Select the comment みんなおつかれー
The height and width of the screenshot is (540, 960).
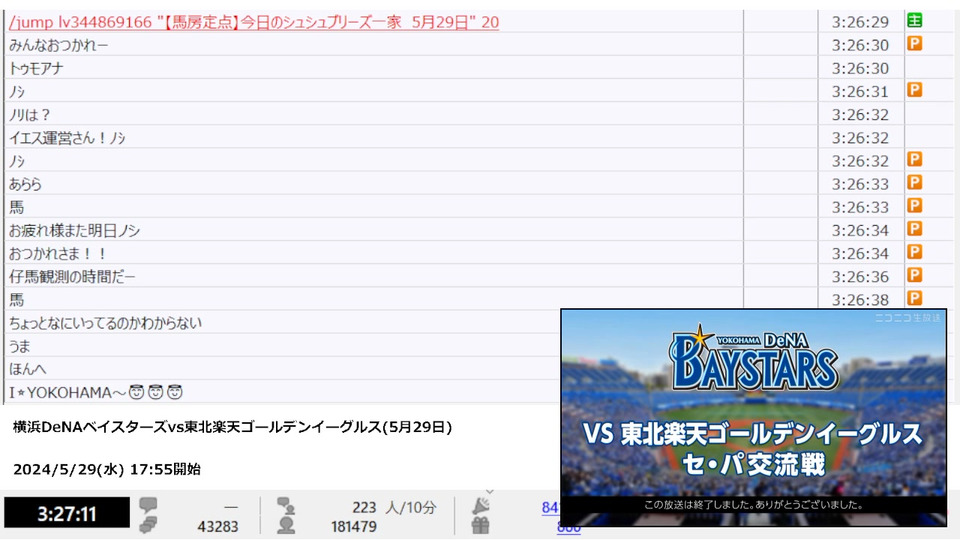click(x=59, y=45)
